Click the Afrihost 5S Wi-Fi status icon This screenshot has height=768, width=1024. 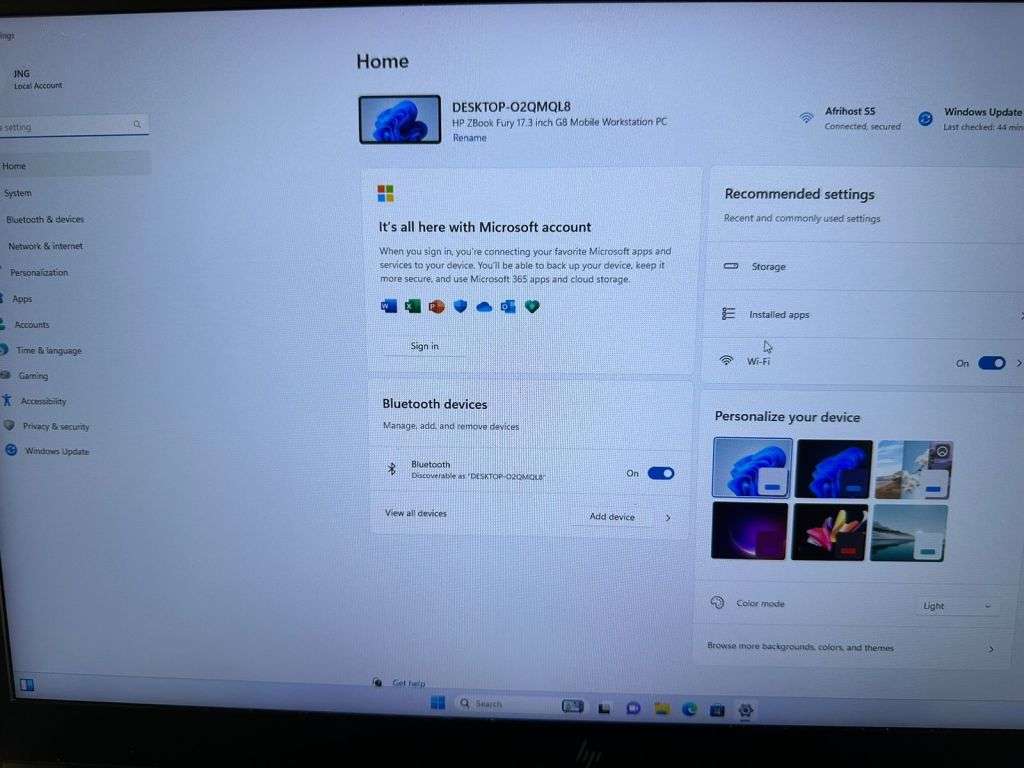(806, 118)
